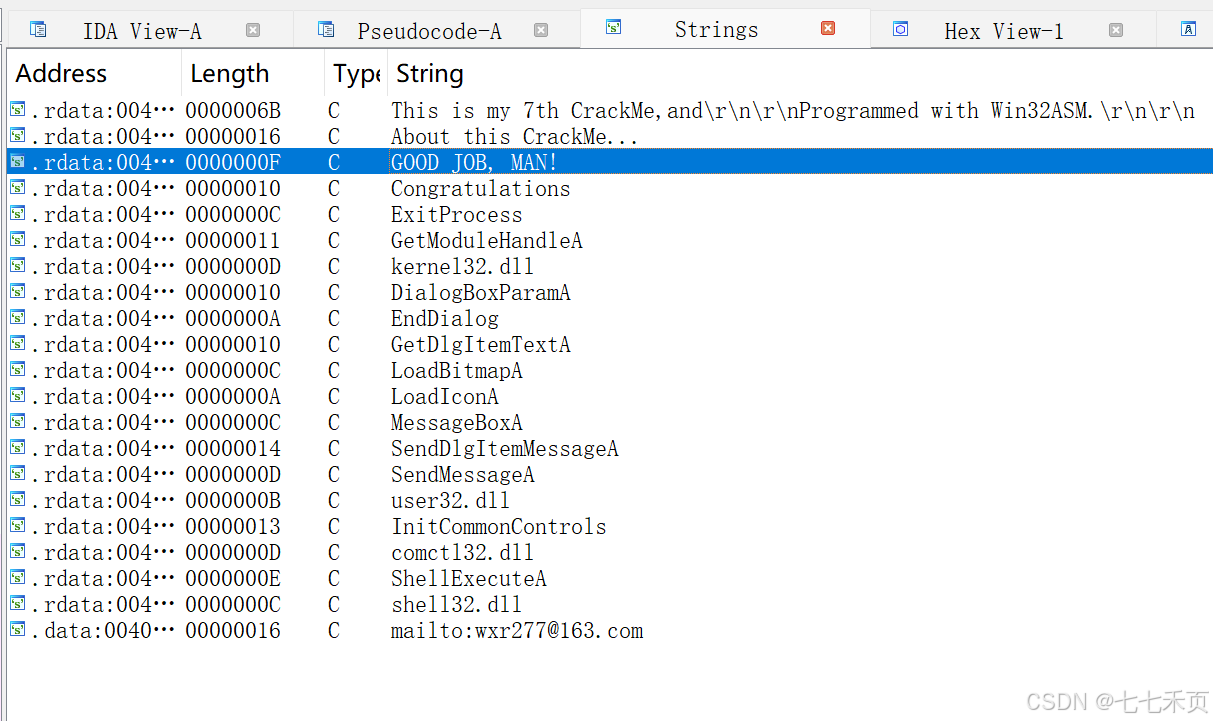Select the 'comctl32.dll' string
1213x721 pixels.
[462, 553]
